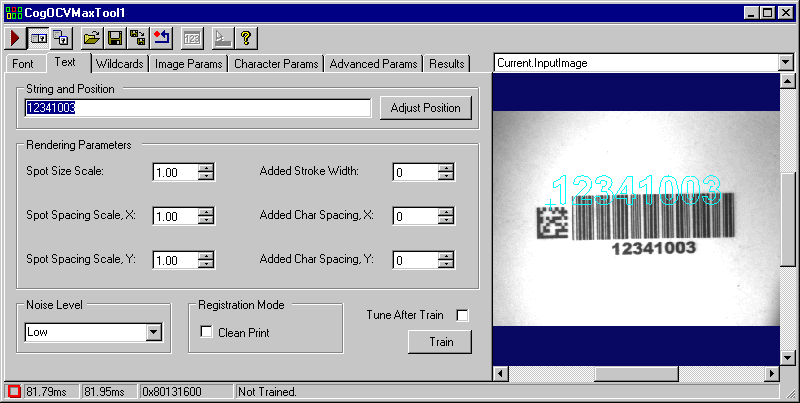The height and width of the screenshot is (403, 800).
Task: Decrease Added Char Spacing Y value
Action: (x=446, y=264)
